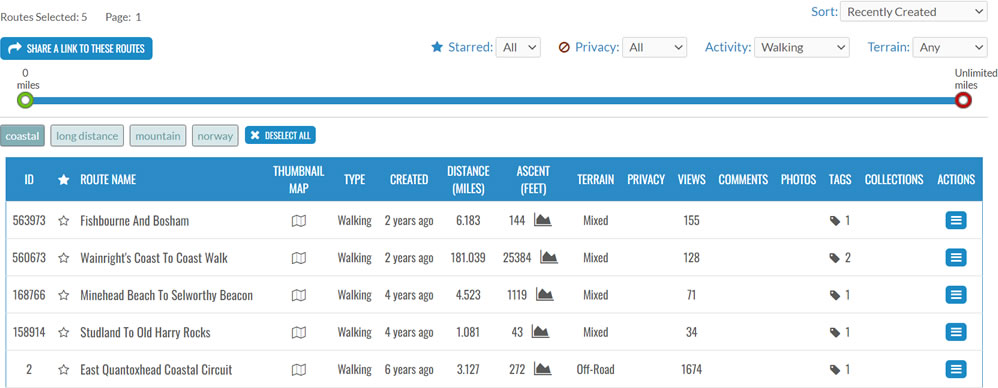Toggle the long distance tag filter
Screen dimensions: 998x388
tap(87, 135)
